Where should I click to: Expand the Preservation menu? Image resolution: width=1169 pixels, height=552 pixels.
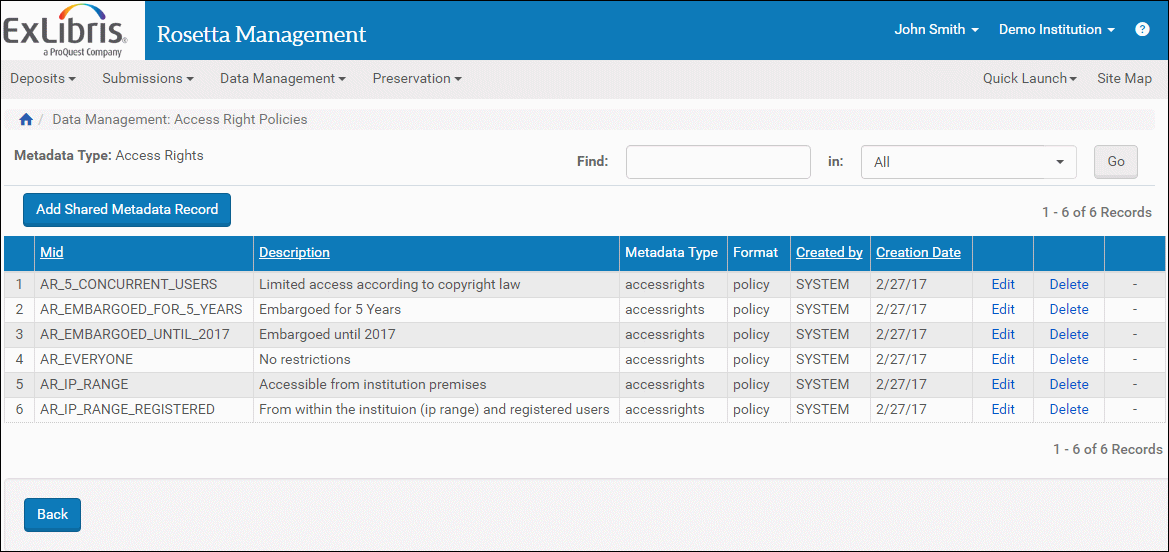coord(416,79)
